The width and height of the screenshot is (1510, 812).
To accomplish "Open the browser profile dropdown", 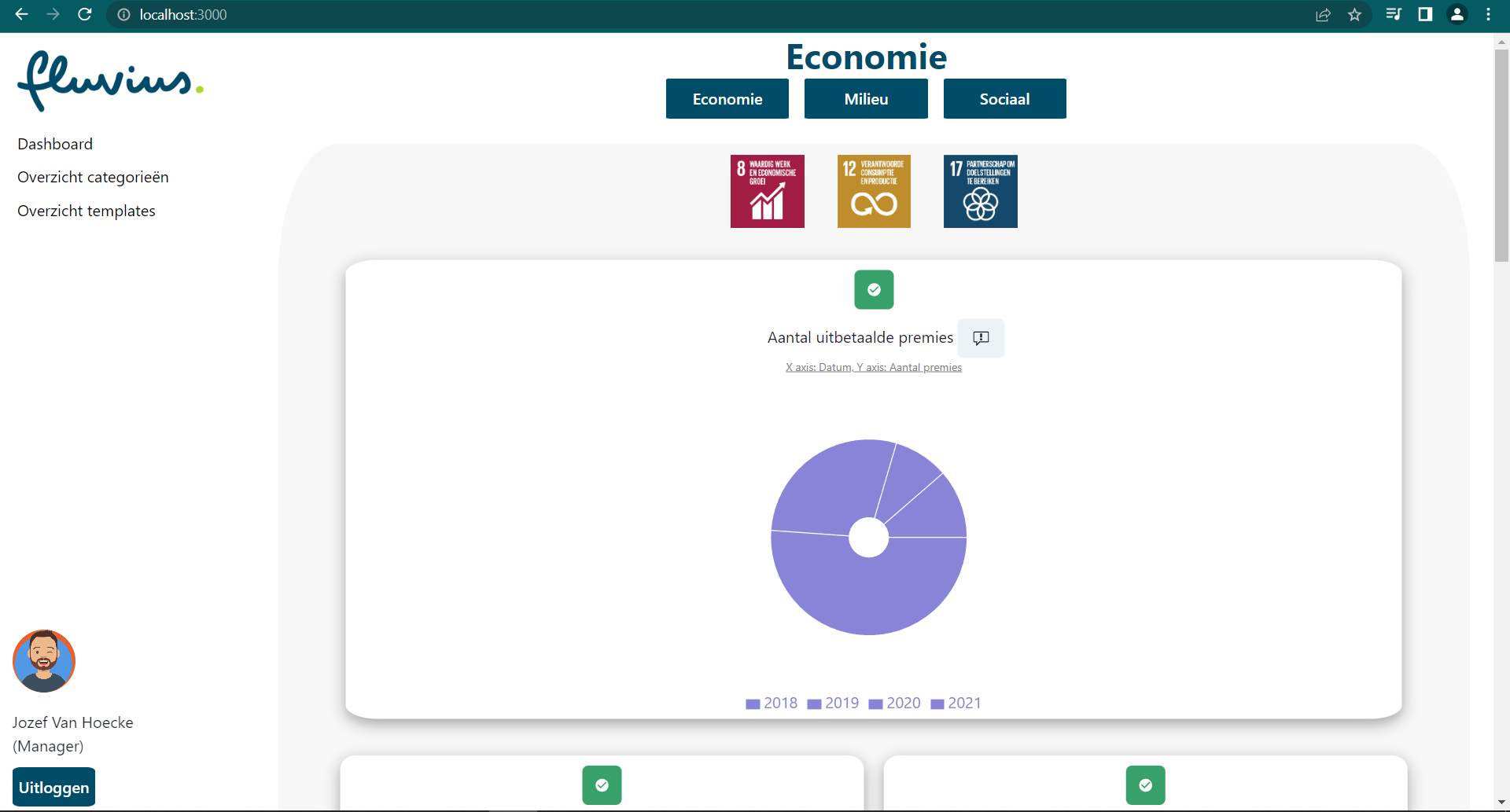I will (x=1457, y=15).
